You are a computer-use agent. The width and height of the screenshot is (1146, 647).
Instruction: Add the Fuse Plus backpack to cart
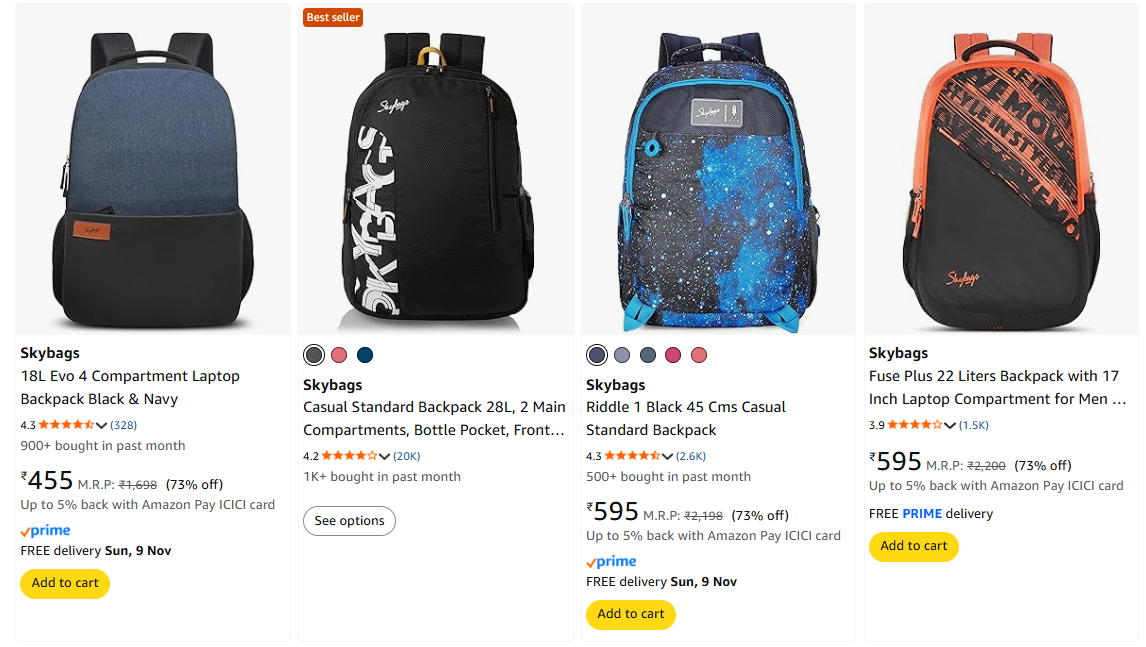coord(913,546)
